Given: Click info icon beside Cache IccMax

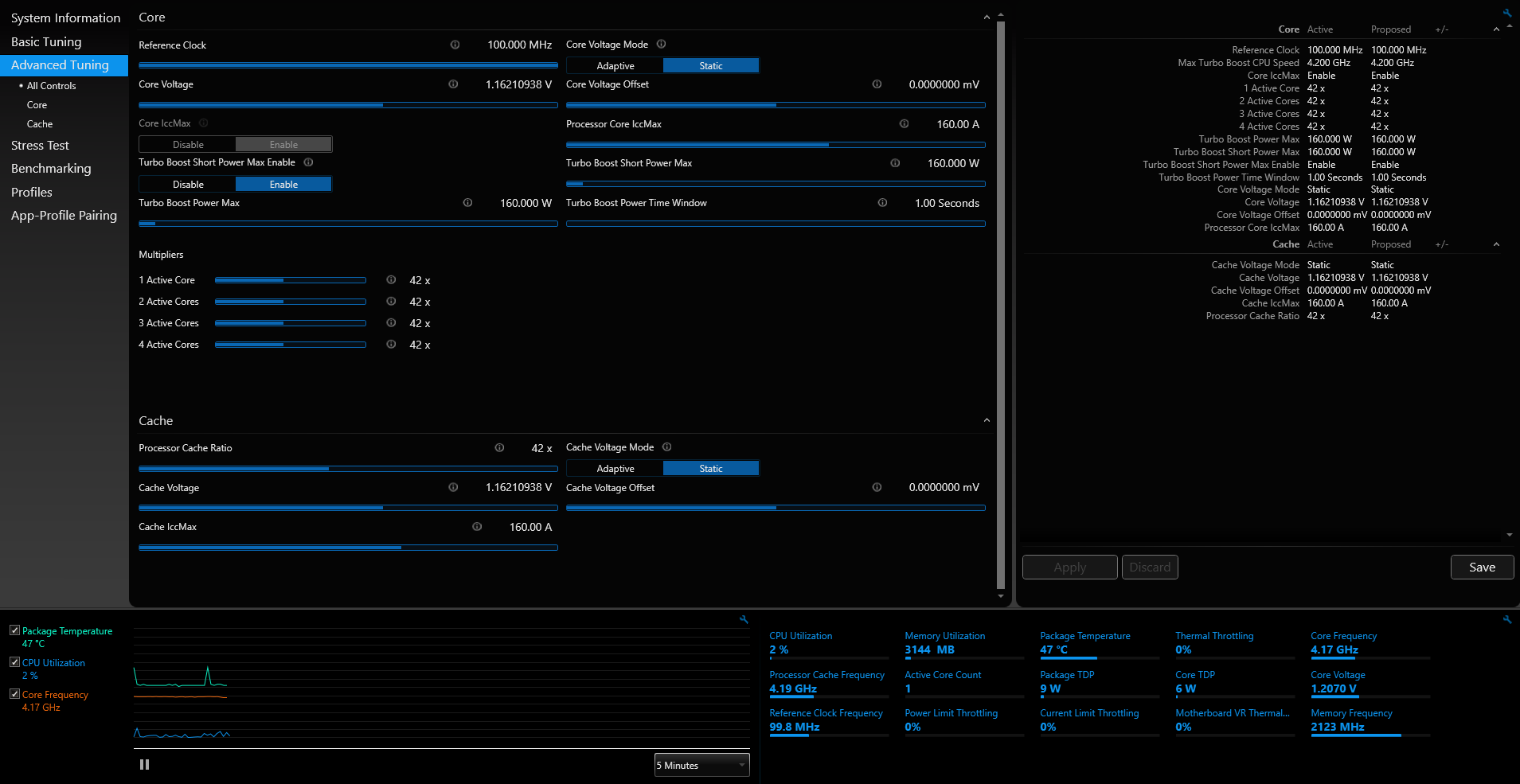Looking at the screenshot, I should pos(477,526).
